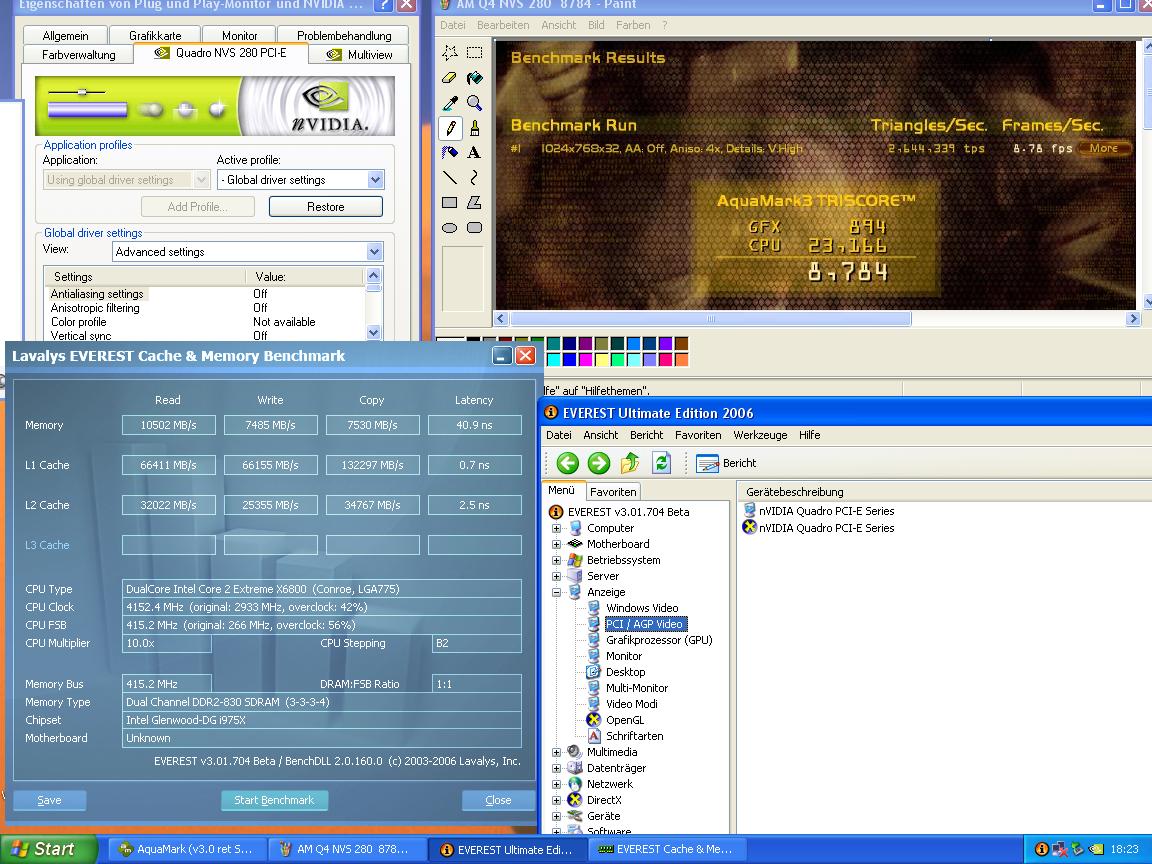Open the Farben menu in Paint
Image resolution: width=1152 pixels, height=864 pixels.
633,25
